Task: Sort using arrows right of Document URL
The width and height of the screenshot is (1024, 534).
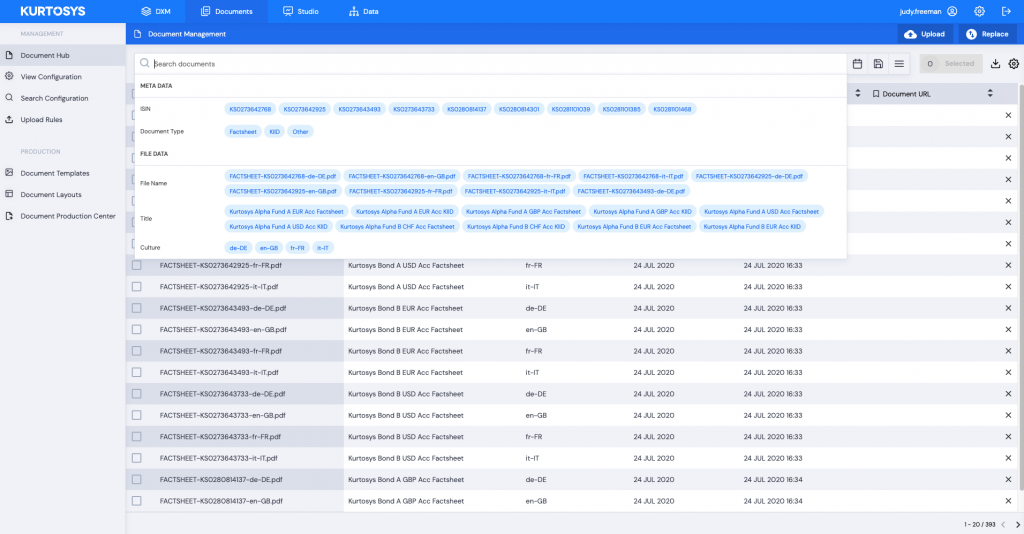Action: pos(990,93)
